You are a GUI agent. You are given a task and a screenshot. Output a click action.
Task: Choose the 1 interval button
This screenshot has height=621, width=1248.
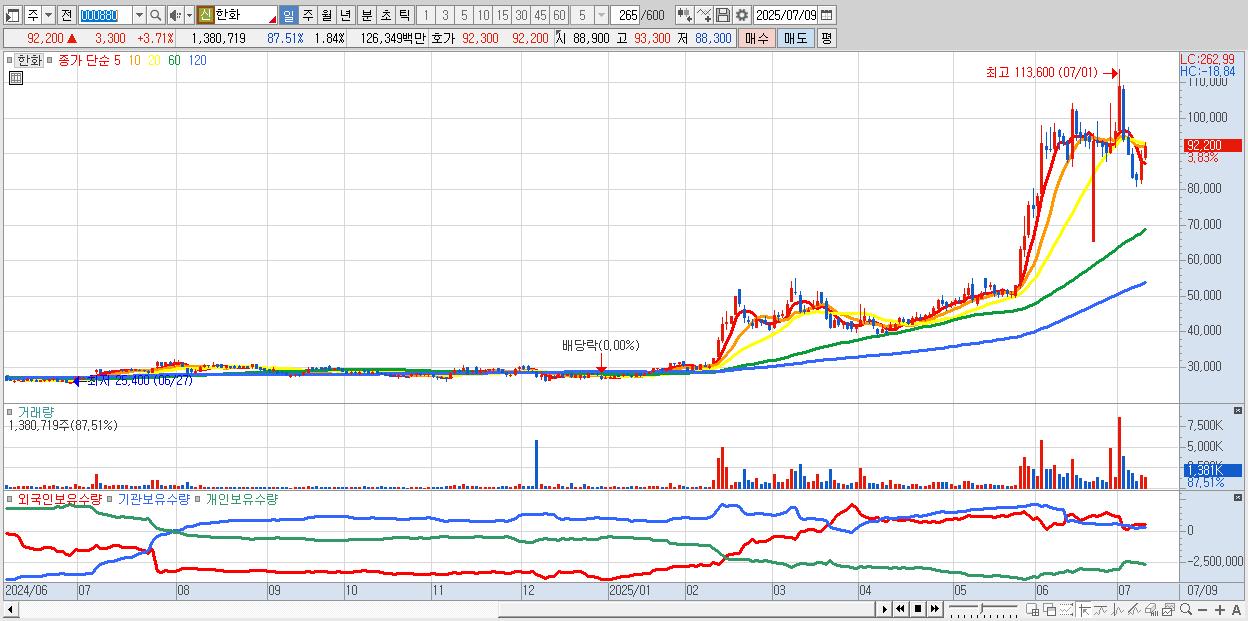point(426,16)
